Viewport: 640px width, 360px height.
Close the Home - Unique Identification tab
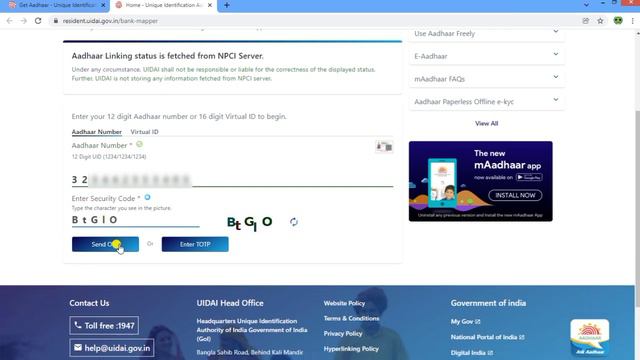coord(210,5)
